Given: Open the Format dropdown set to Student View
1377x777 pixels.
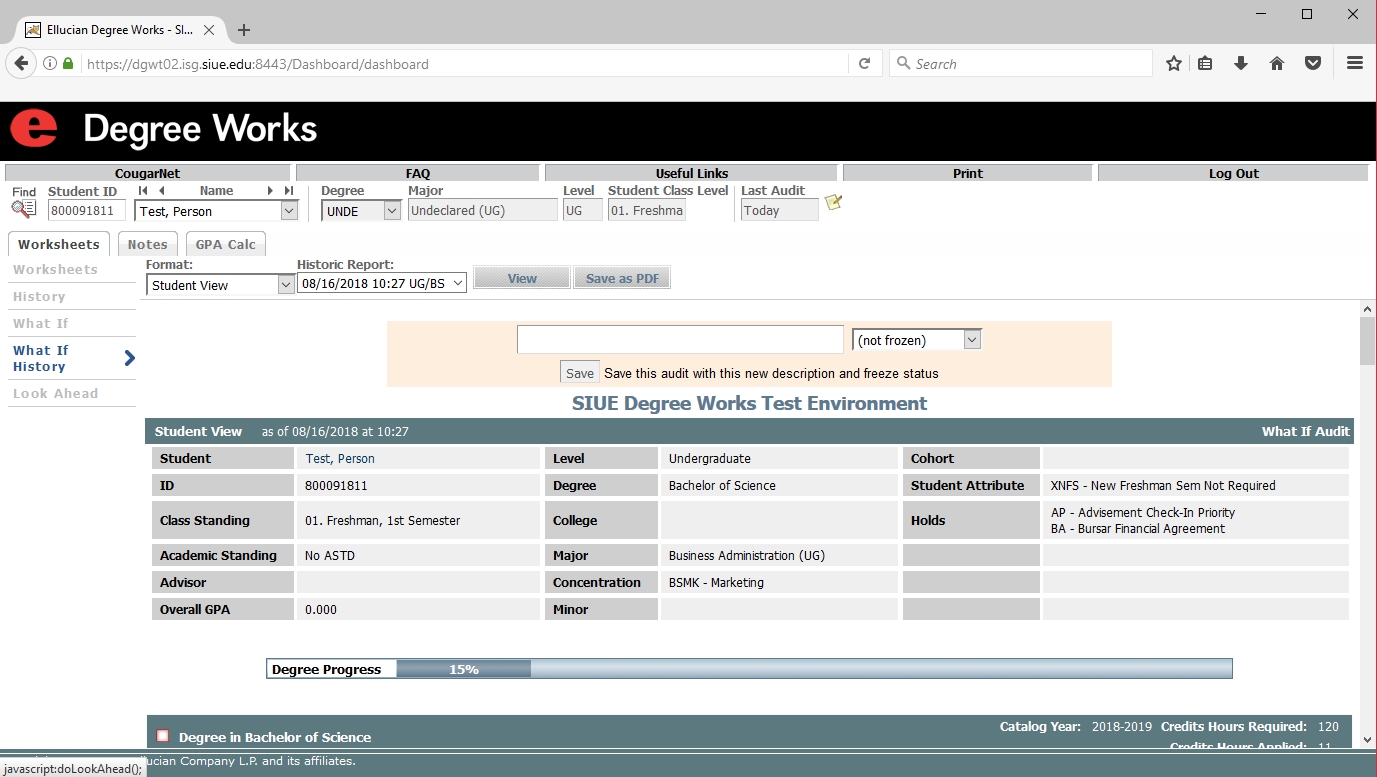Looking at the screenshot, I should pos(220,285).
